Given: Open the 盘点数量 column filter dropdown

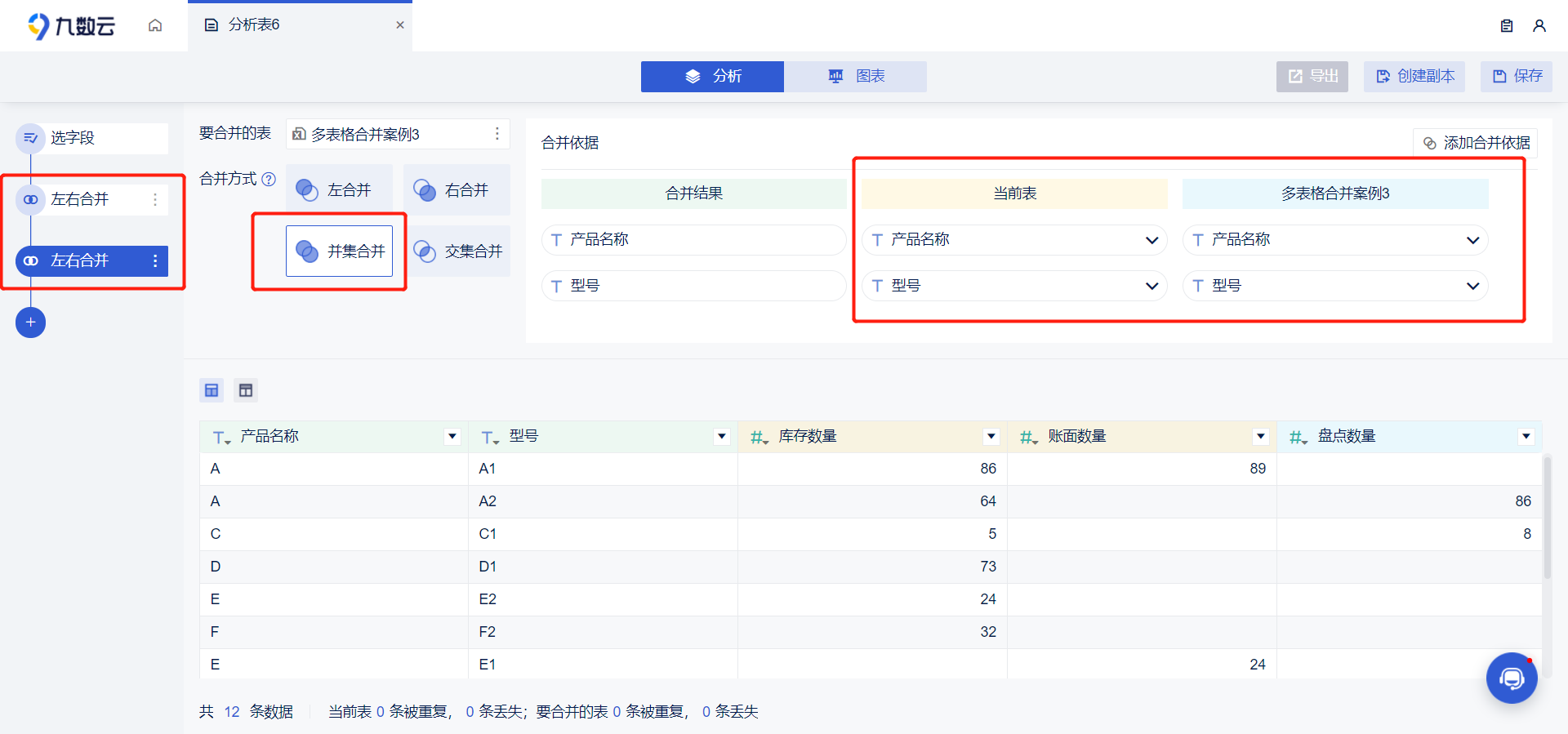Looking at the screenshot, I should click(1526, 437).
